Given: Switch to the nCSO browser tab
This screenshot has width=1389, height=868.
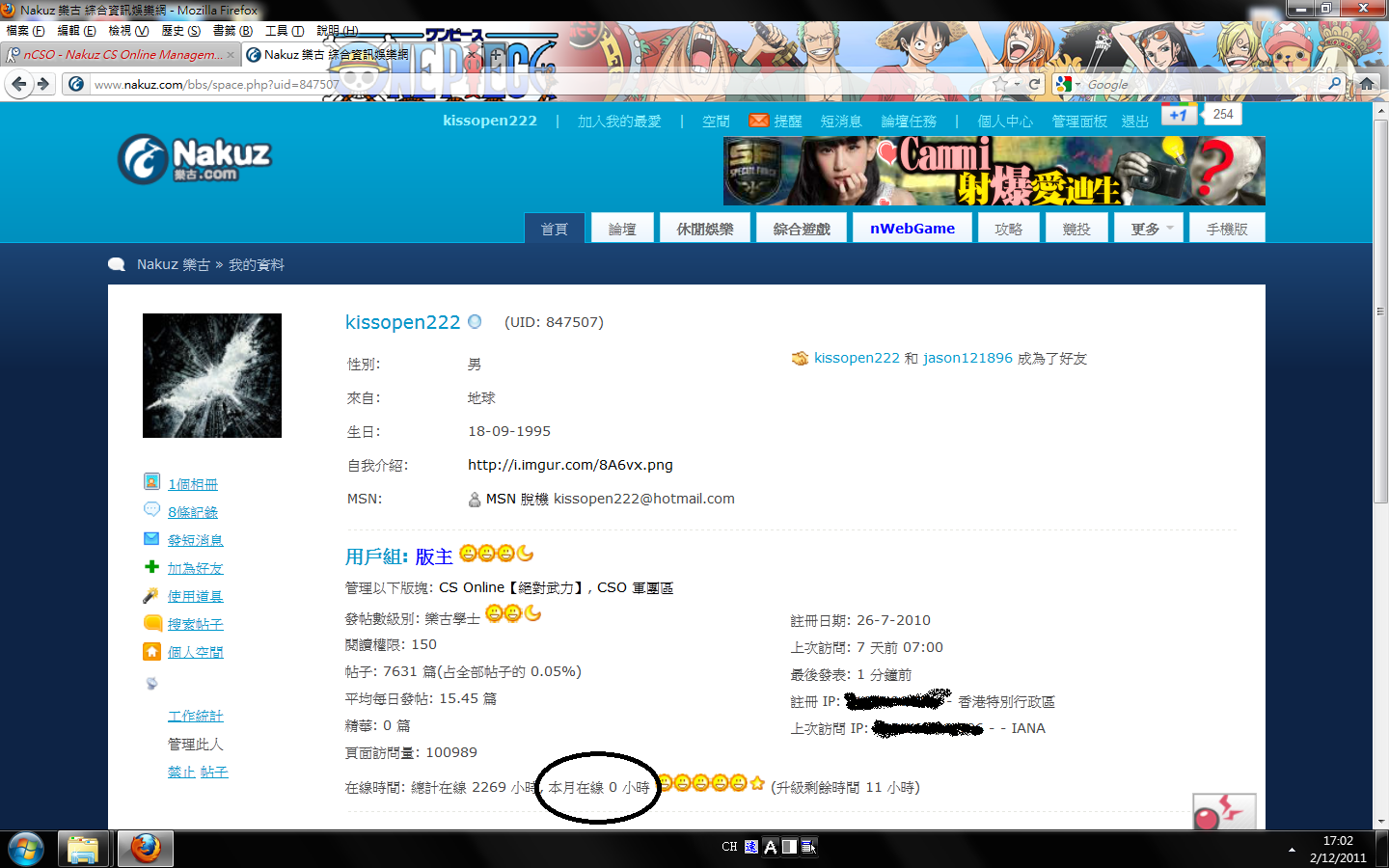Looking at the screenshot, I should pos(116,55).
